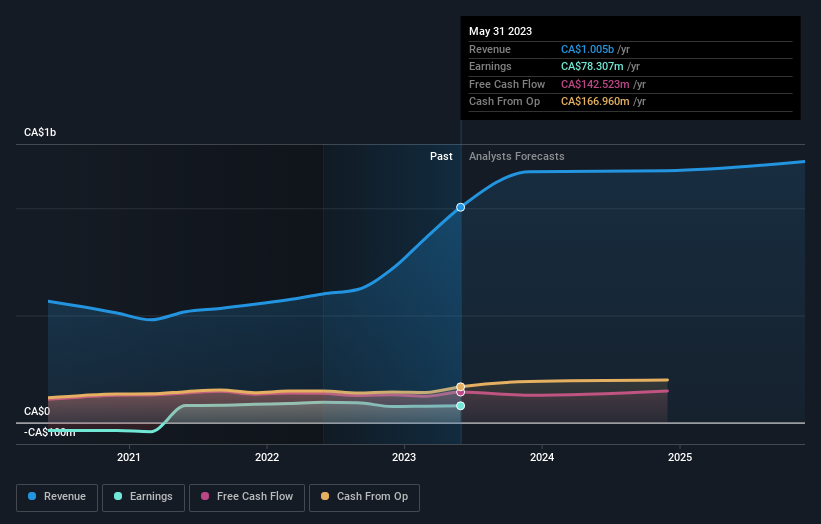Click the CA$78.307m earnings value
821x524 pixels.
click(x=592, y=66)
